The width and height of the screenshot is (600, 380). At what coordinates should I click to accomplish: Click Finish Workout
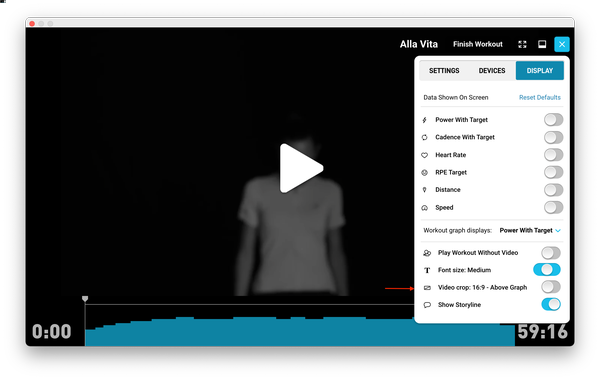(x=478, y=44)
